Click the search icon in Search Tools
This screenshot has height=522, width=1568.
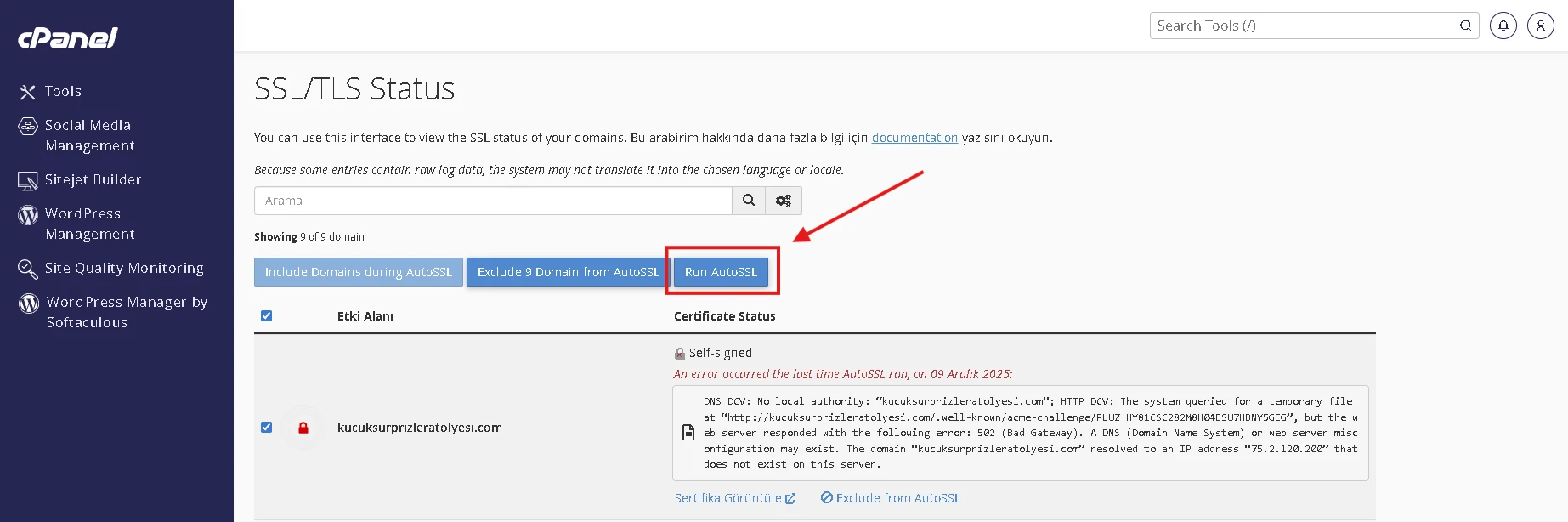coord(1465,26)
